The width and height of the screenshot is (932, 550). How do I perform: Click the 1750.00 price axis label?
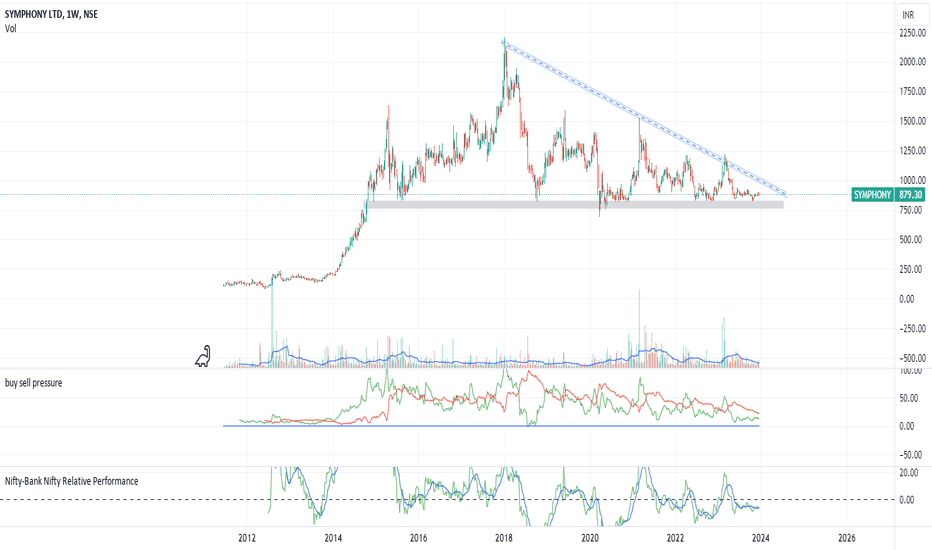(912, 91)
